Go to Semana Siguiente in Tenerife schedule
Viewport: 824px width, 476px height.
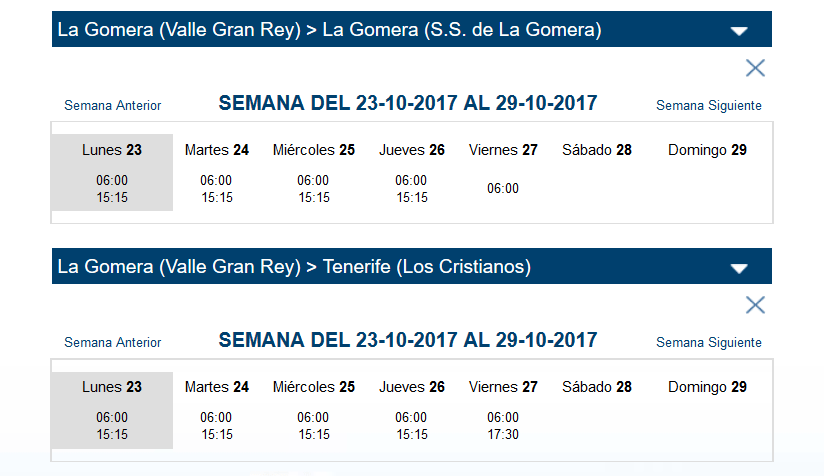708,343
